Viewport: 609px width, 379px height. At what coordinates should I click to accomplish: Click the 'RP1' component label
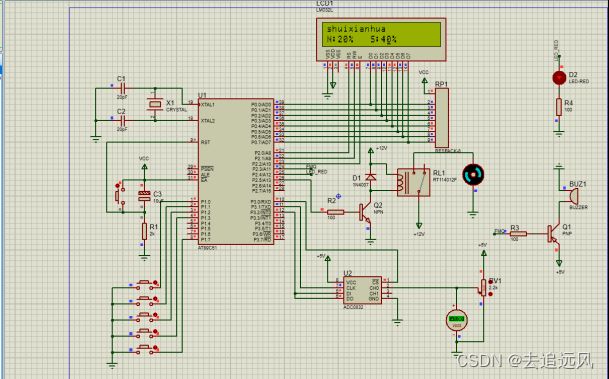pos(441,84)
